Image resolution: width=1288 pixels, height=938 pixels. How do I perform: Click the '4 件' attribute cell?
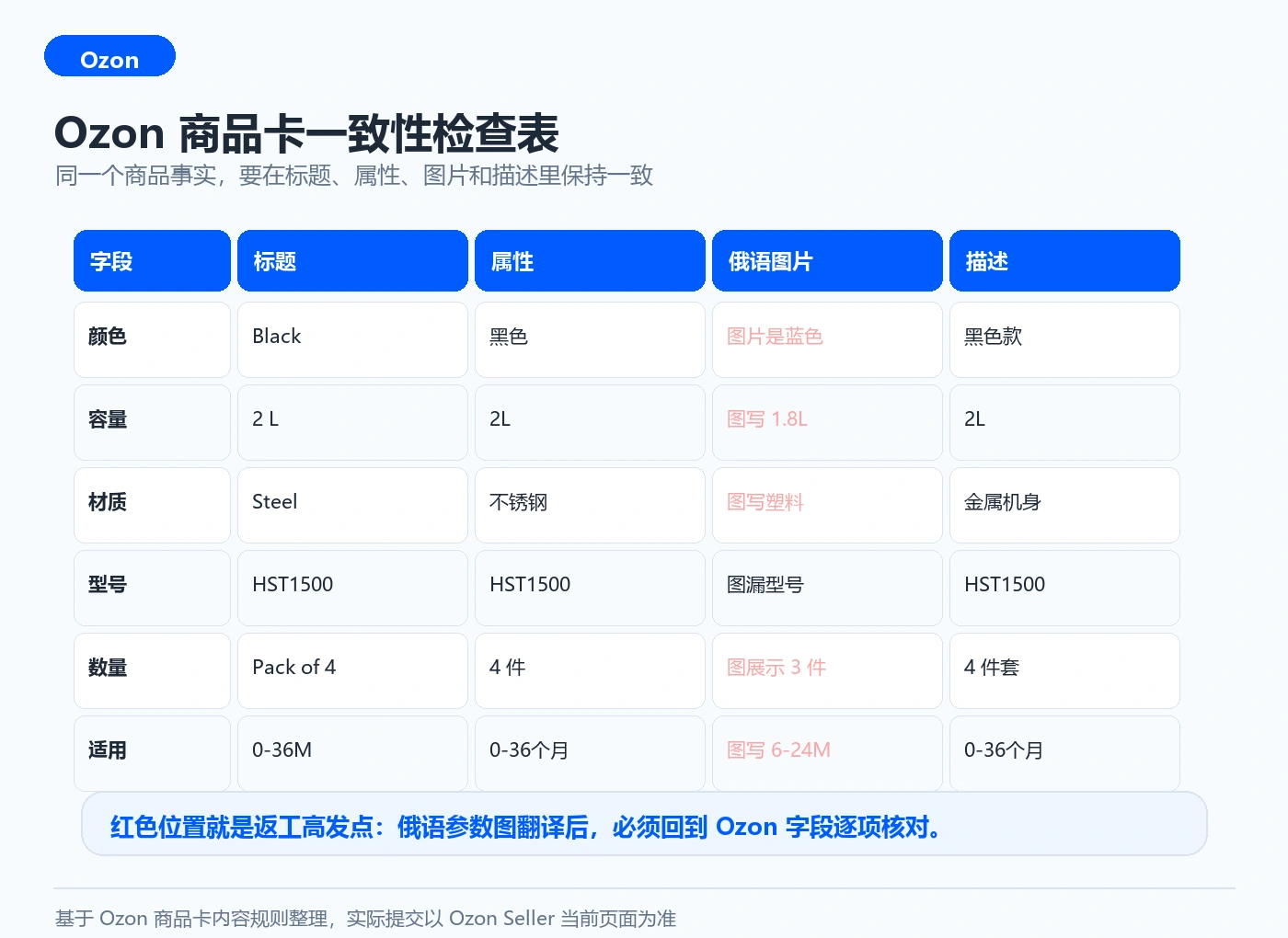(590, 670)
